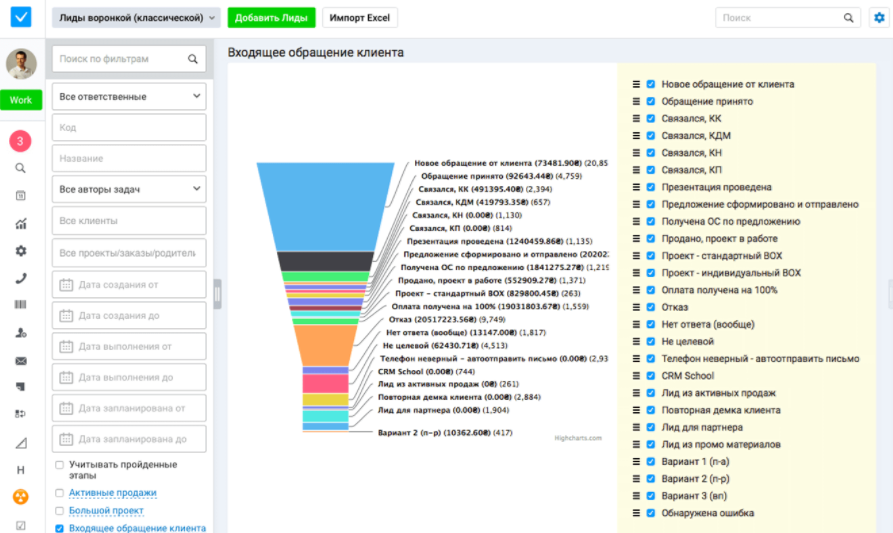Click the Отказ (20517223.56₴) chart label
Image resolution: width=893 pixels, height=533 pixels.
coord(447,319)
